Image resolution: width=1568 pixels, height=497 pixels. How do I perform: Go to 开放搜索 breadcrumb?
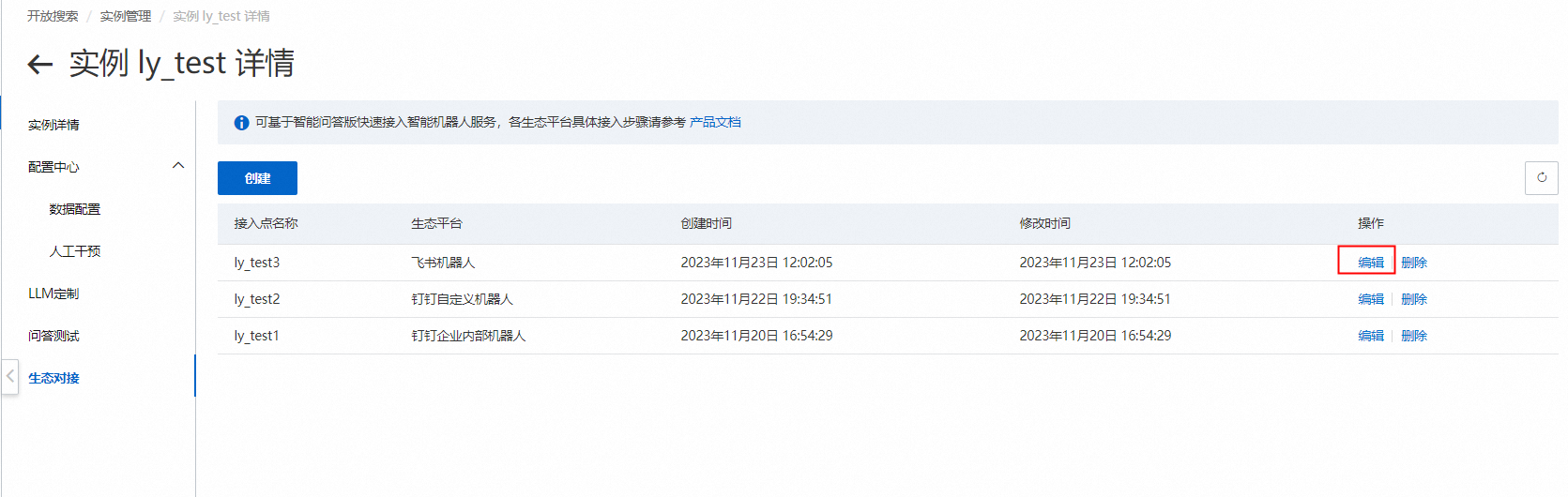point(53,16)
